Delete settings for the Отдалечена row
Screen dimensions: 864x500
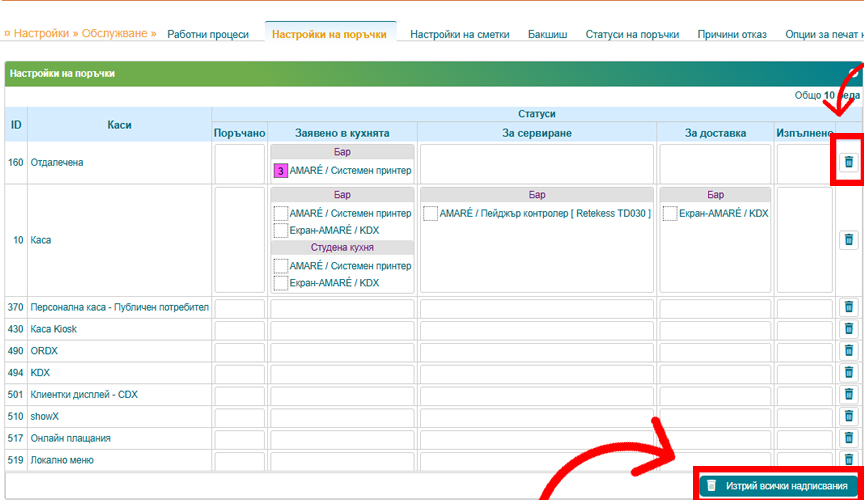coord(848,162)
